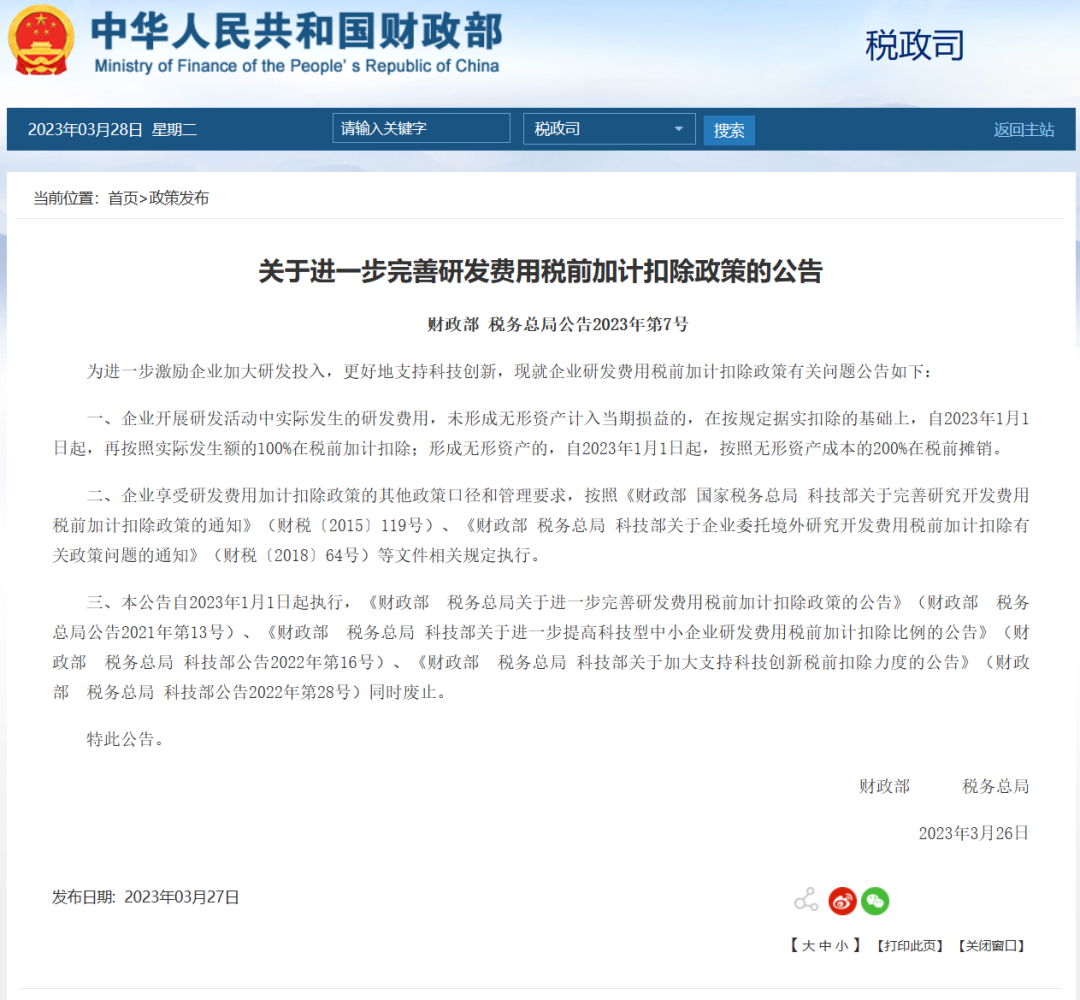Click the English Ministry of Finance subtitle
1080x1000 pixels.
[297, 66]
